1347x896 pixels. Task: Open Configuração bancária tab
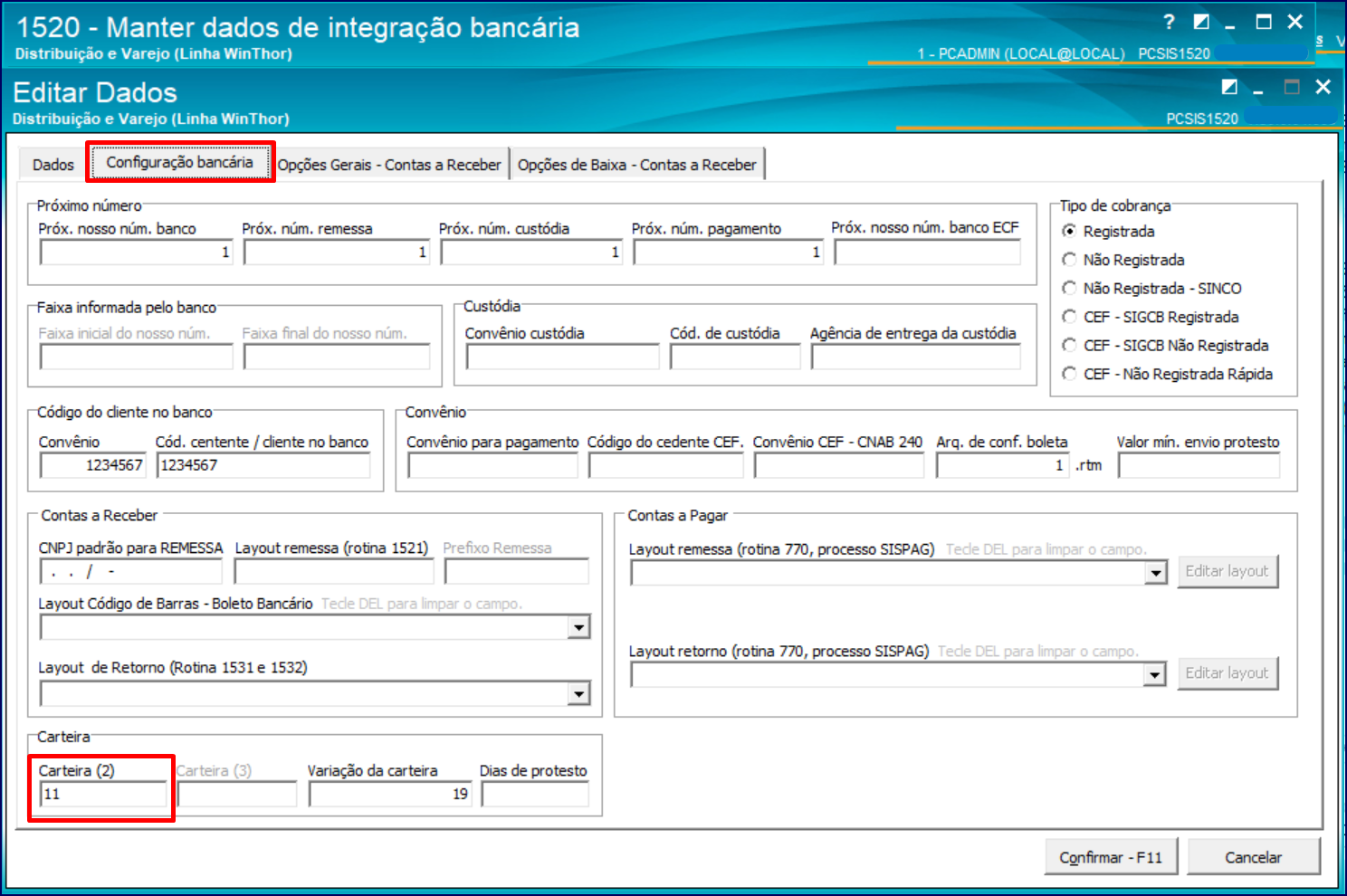point(179,162)
